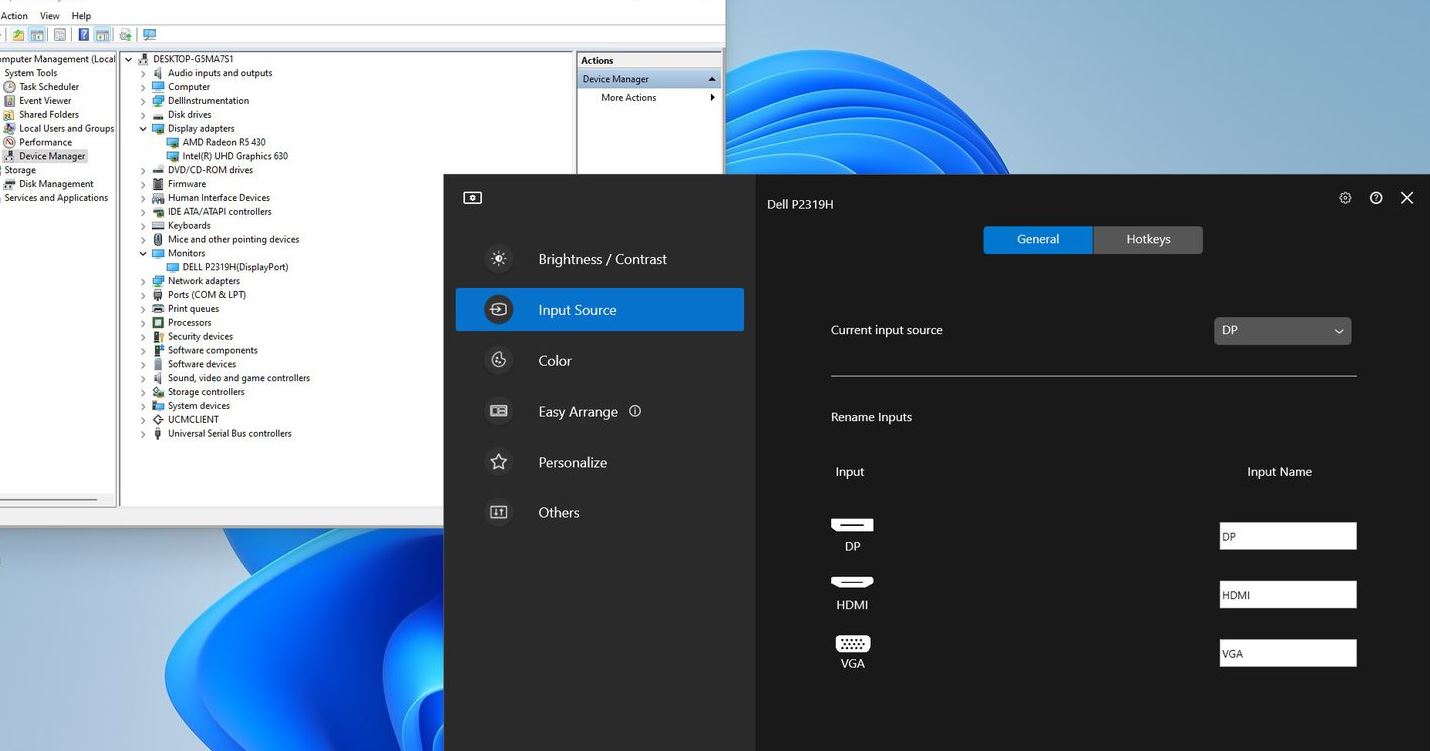Select DellInstrumentation device category

(208, 101)
